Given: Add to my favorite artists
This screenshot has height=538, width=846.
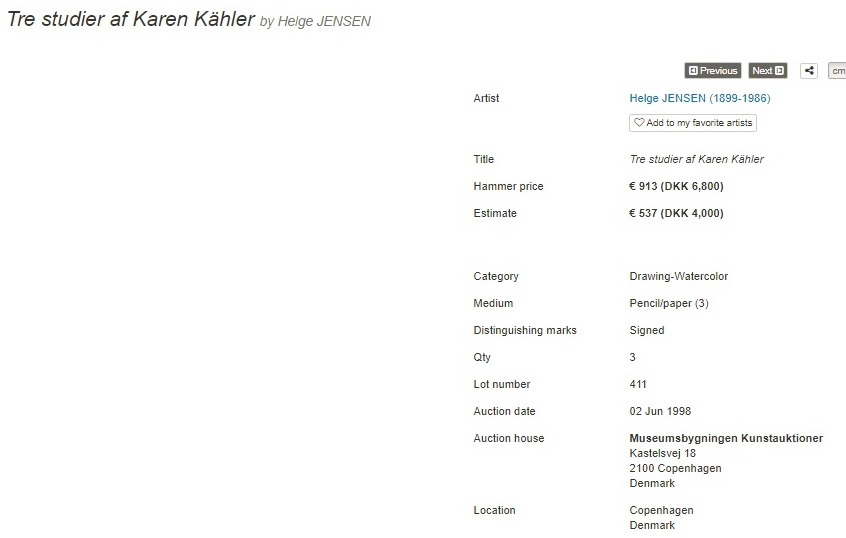Looking at the screenshot, I should pyautogui.click(x=693, y=123).
